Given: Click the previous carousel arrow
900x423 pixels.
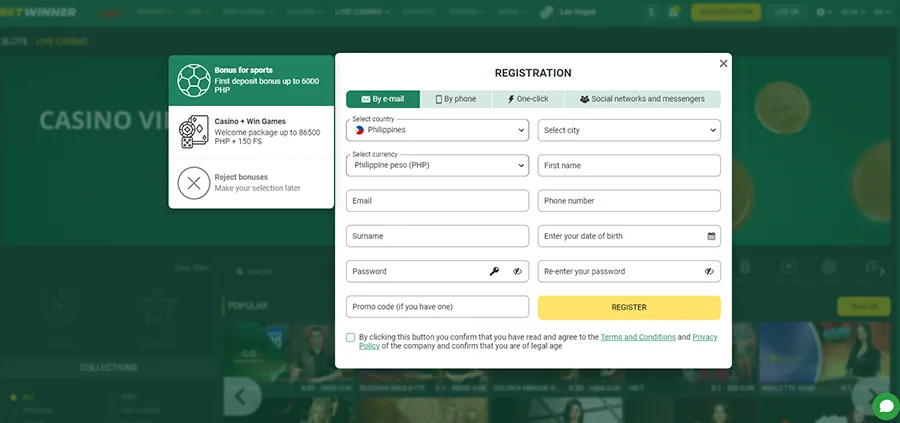Looking at the screenshot, I should [x=241, y=396].
